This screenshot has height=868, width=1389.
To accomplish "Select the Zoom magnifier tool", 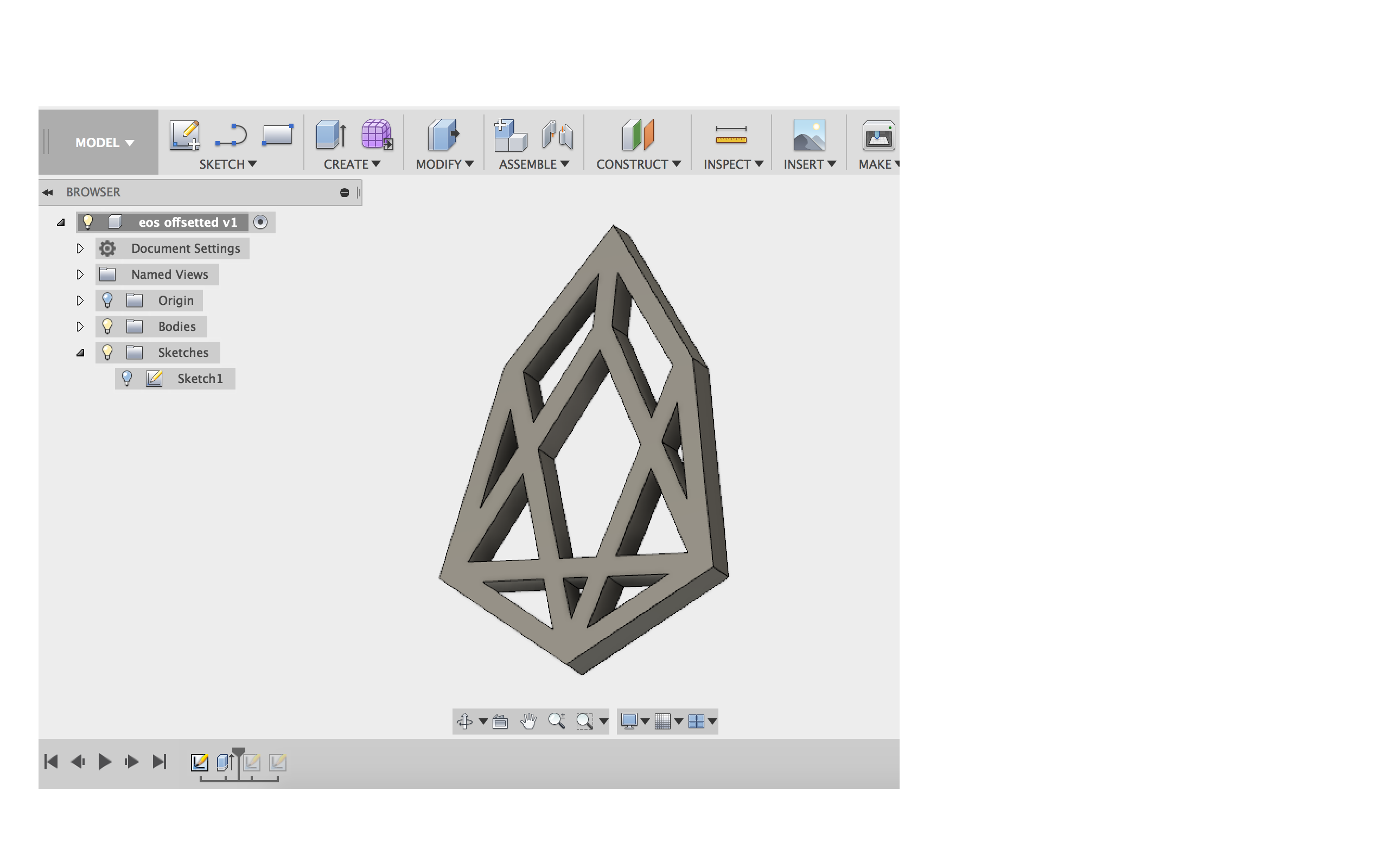I will tap(556, 720).
